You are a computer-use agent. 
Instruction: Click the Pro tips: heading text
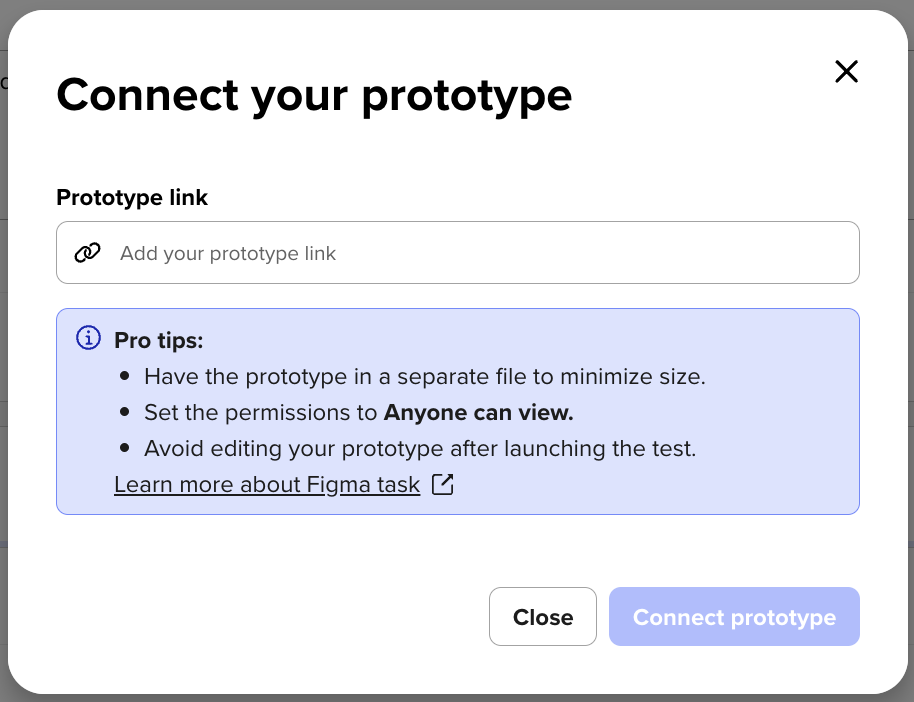click(x=159, y=341)
